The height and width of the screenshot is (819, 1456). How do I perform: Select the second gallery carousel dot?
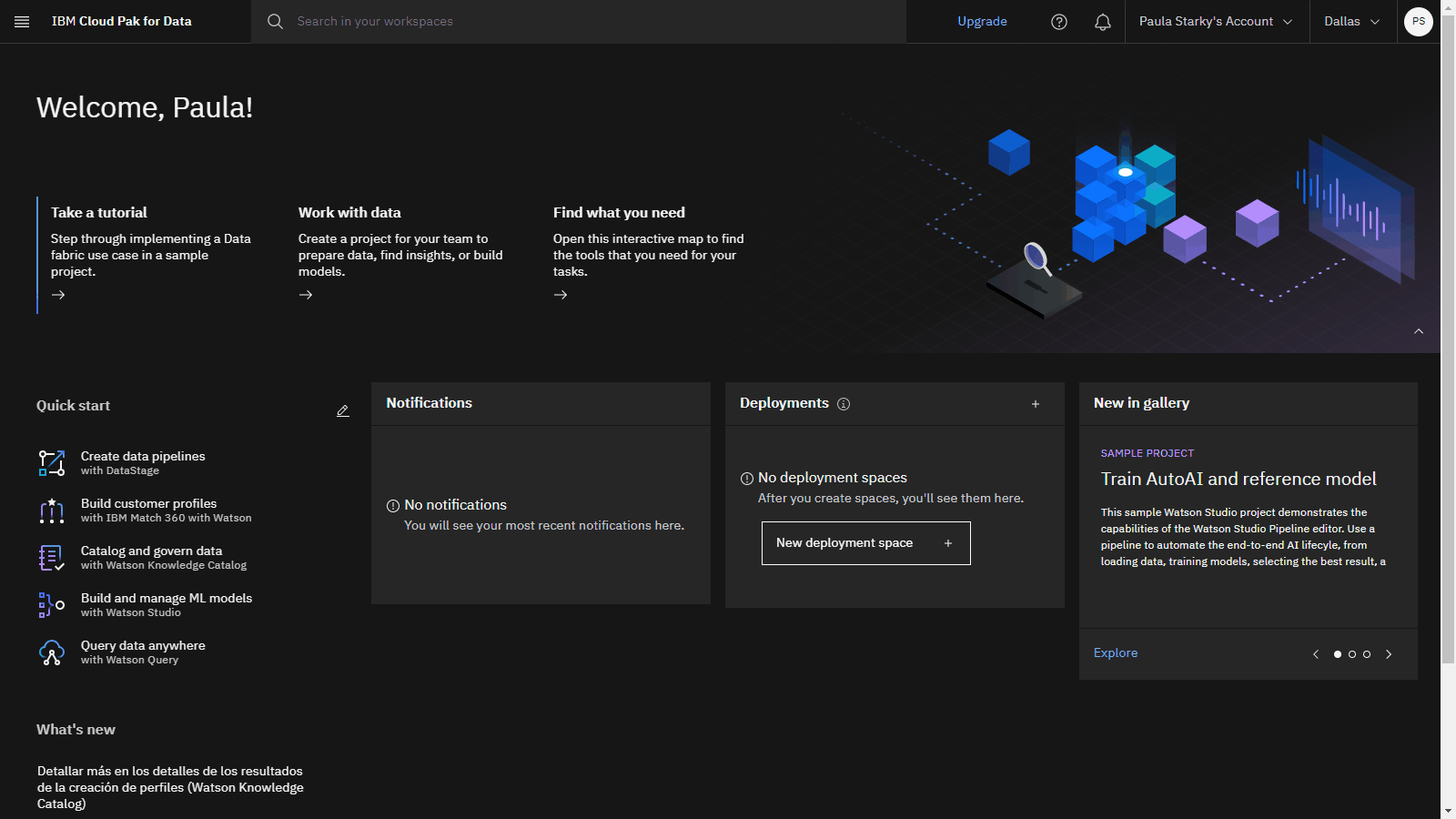click(x=1352, y=654)
